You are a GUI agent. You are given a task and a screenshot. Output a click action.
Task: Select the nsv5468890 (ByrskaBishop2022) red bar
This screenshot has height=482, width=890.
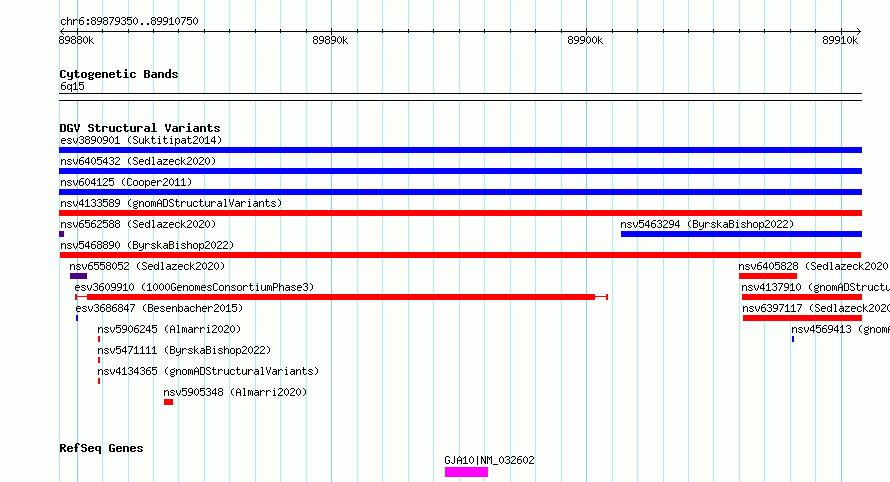460,255
